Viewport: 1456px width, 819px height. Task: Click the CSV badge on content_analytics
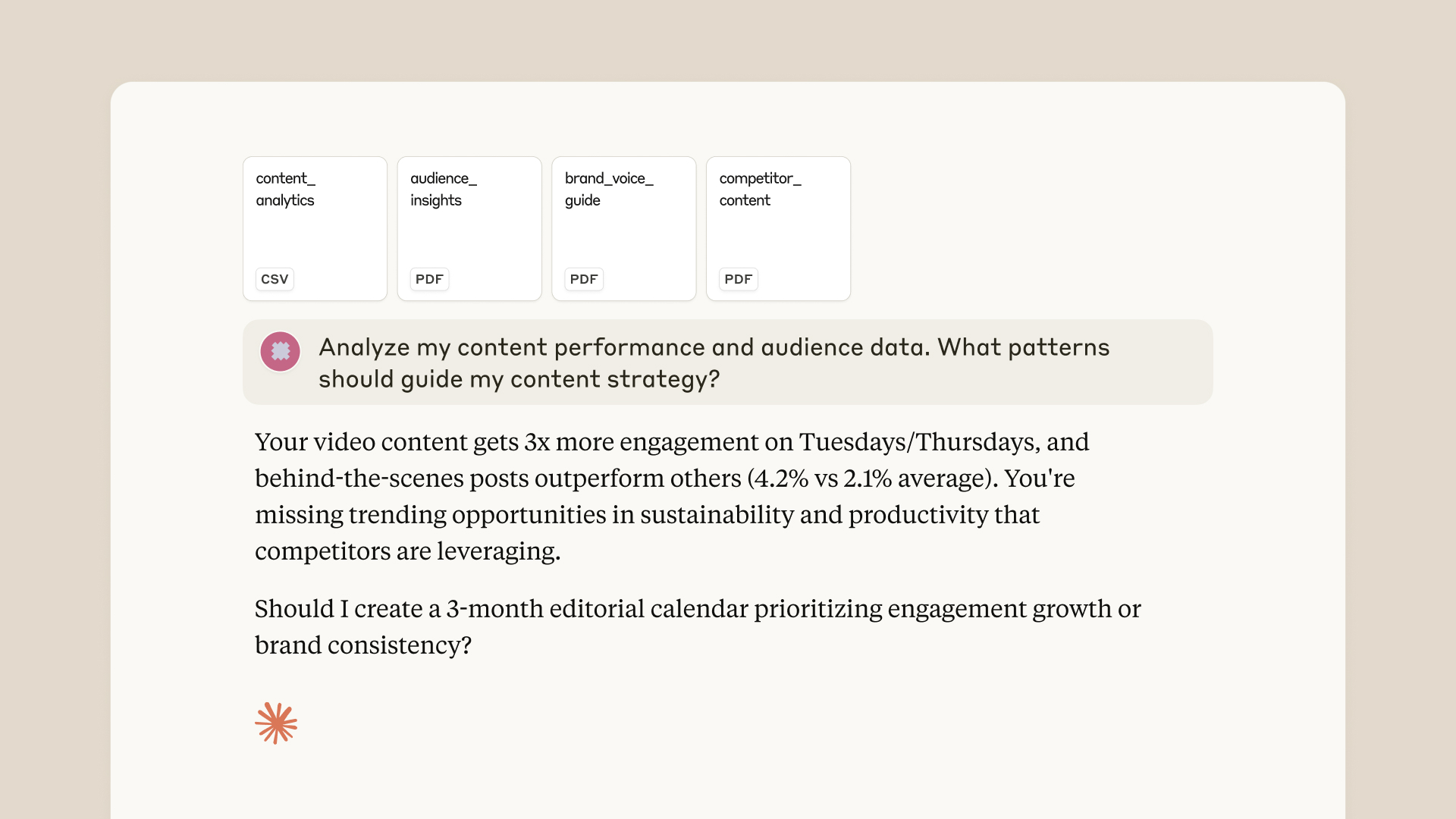(275, 279)
